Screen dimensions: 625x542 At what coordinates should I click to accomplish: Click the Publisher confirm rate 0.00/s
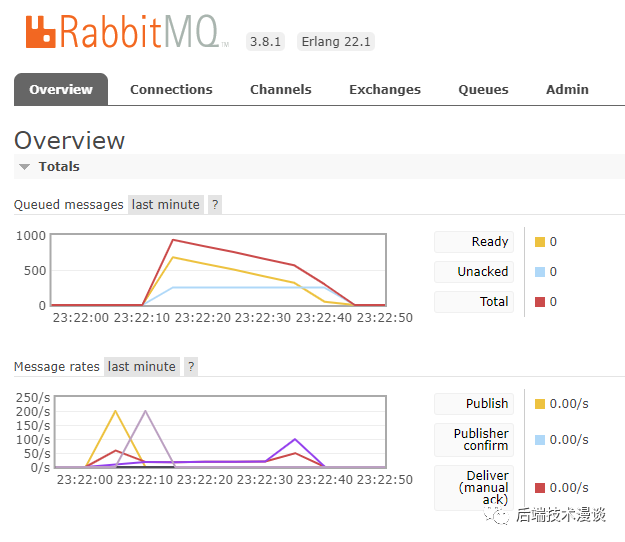tap(569, 440)
